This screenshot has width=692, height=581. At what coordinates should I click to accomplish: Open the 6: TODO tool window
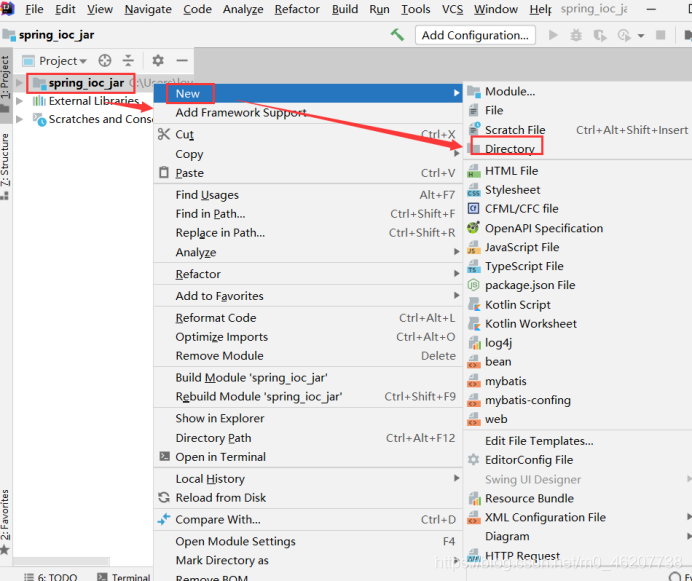[x=51, y=577]
